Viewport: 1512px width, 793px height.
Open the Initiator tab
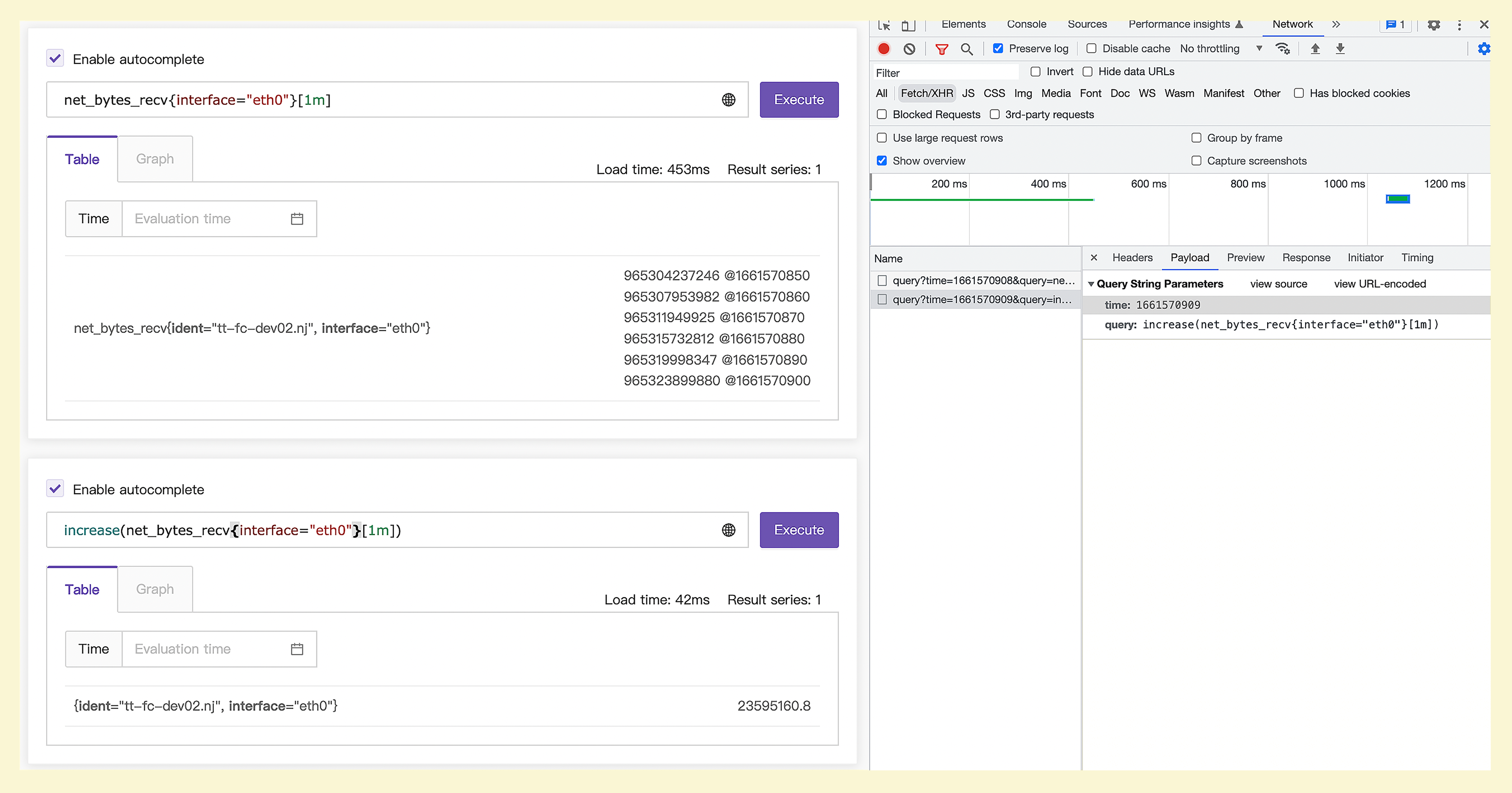(x=1365, y=258)
